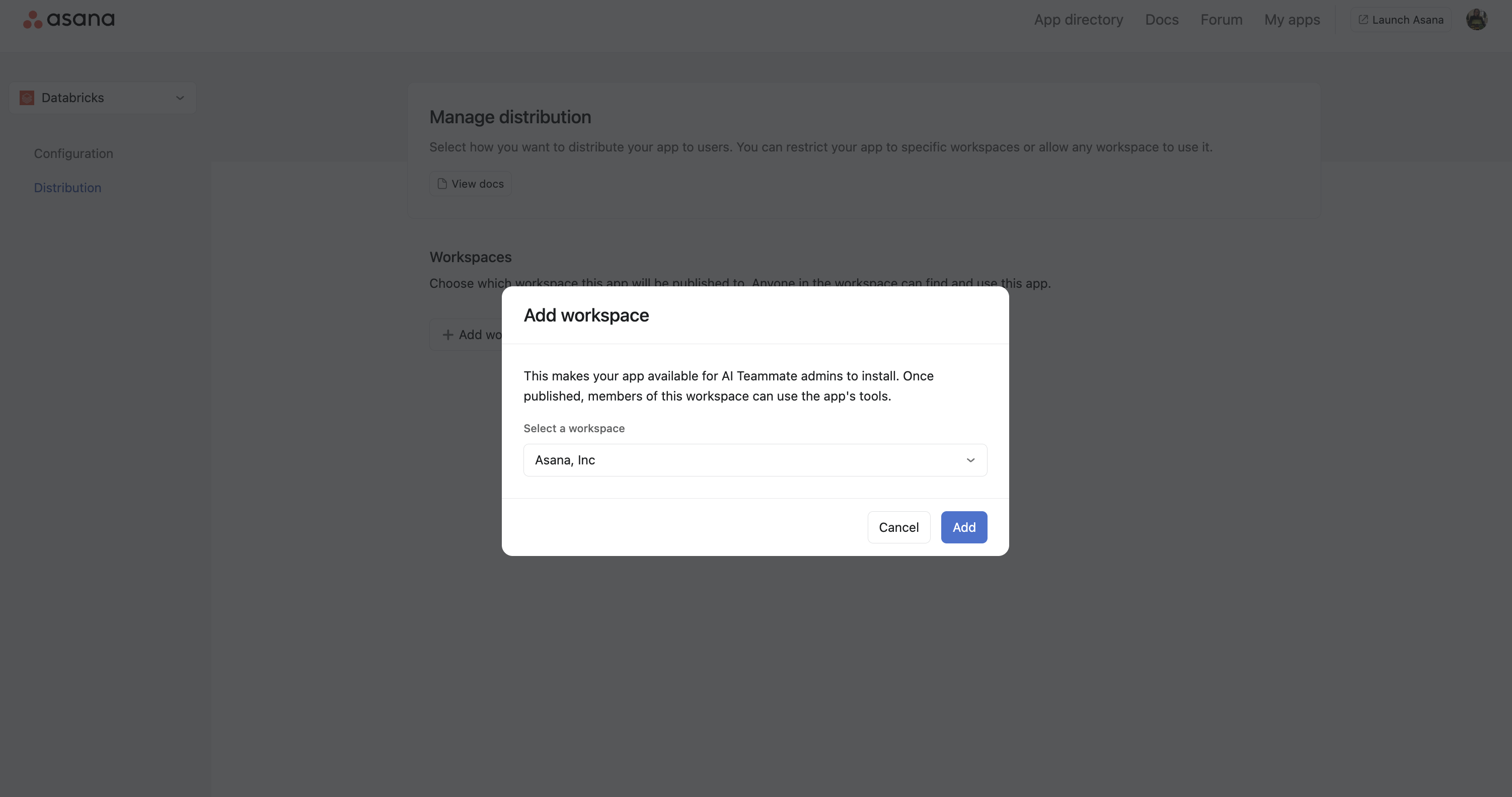Click the Workspaces section heading
1512x797 pixels.
pyautogui.click(x=470, y=257)
